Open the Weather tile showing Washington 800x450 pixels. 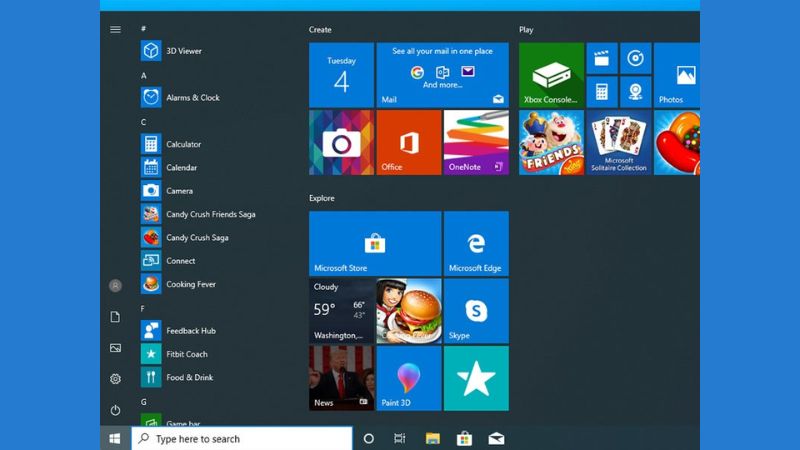pos(341,311)
